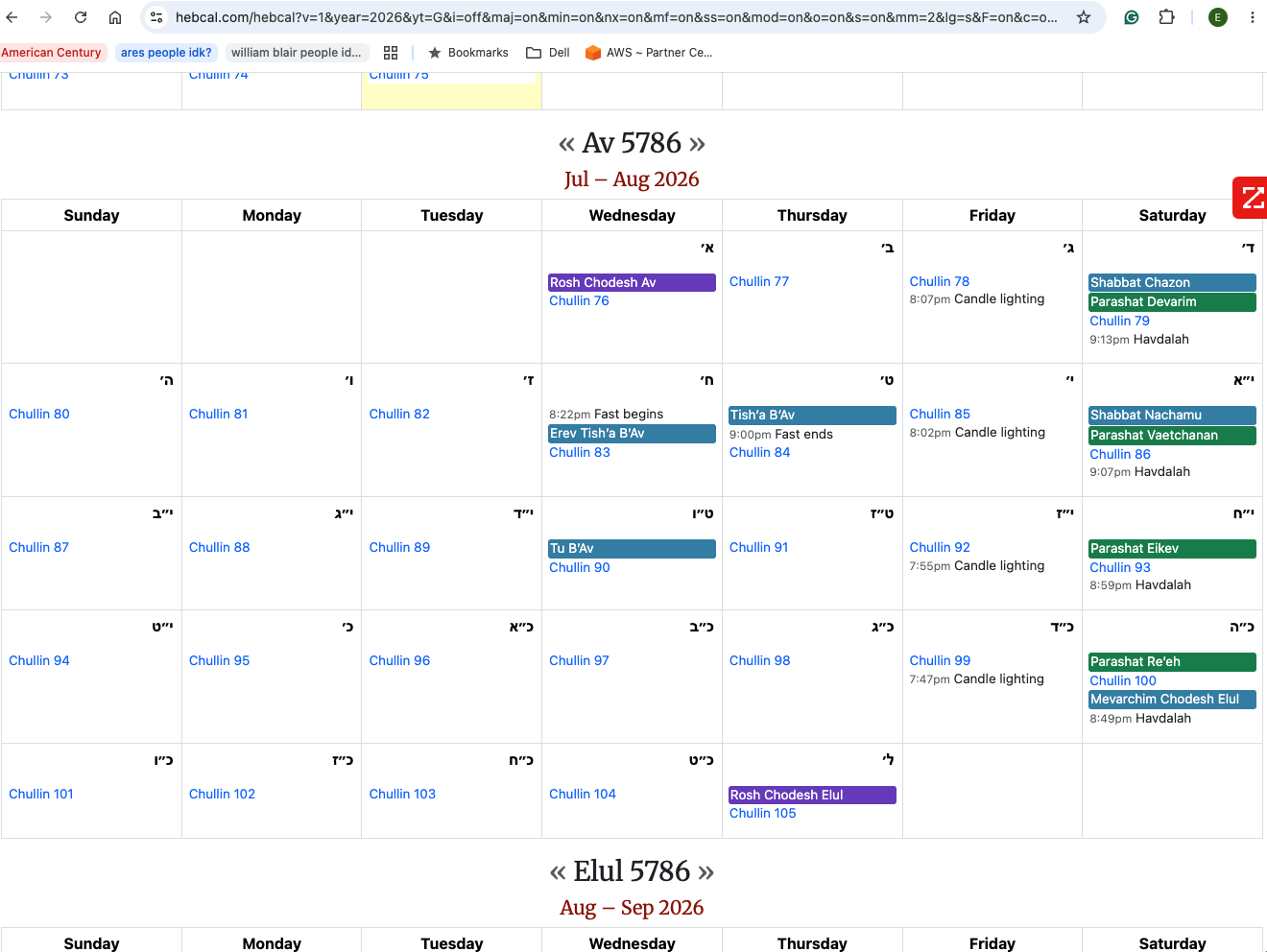Click the green profile avatar

(1218, 17)
